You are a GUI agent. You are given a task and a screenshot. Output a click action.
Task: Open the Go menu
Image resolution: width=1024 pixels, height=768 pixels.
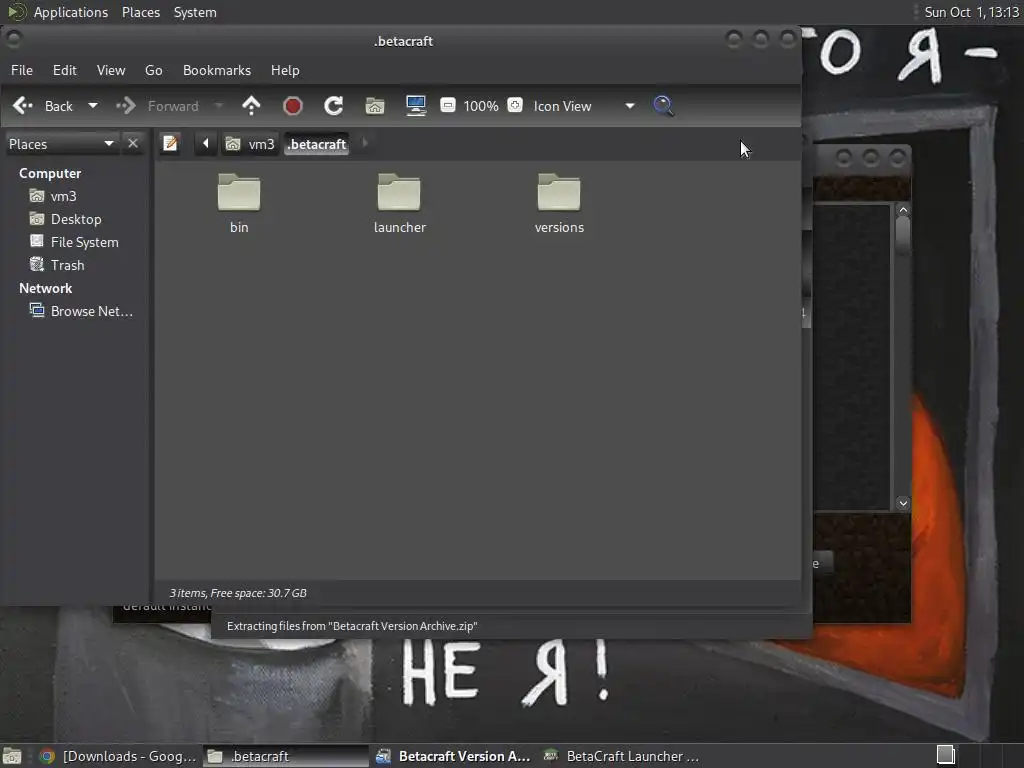(153, 70)
